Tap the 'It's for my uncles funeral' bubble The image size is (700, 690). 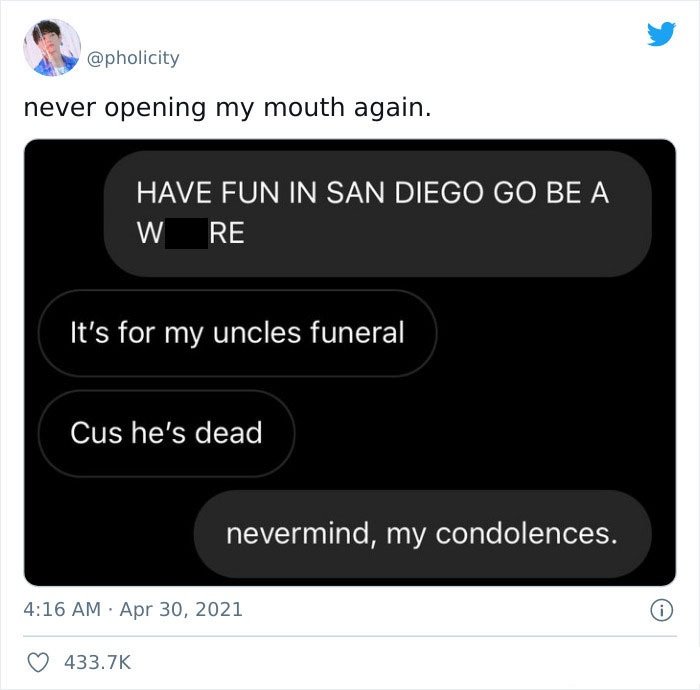click(238, 333)
